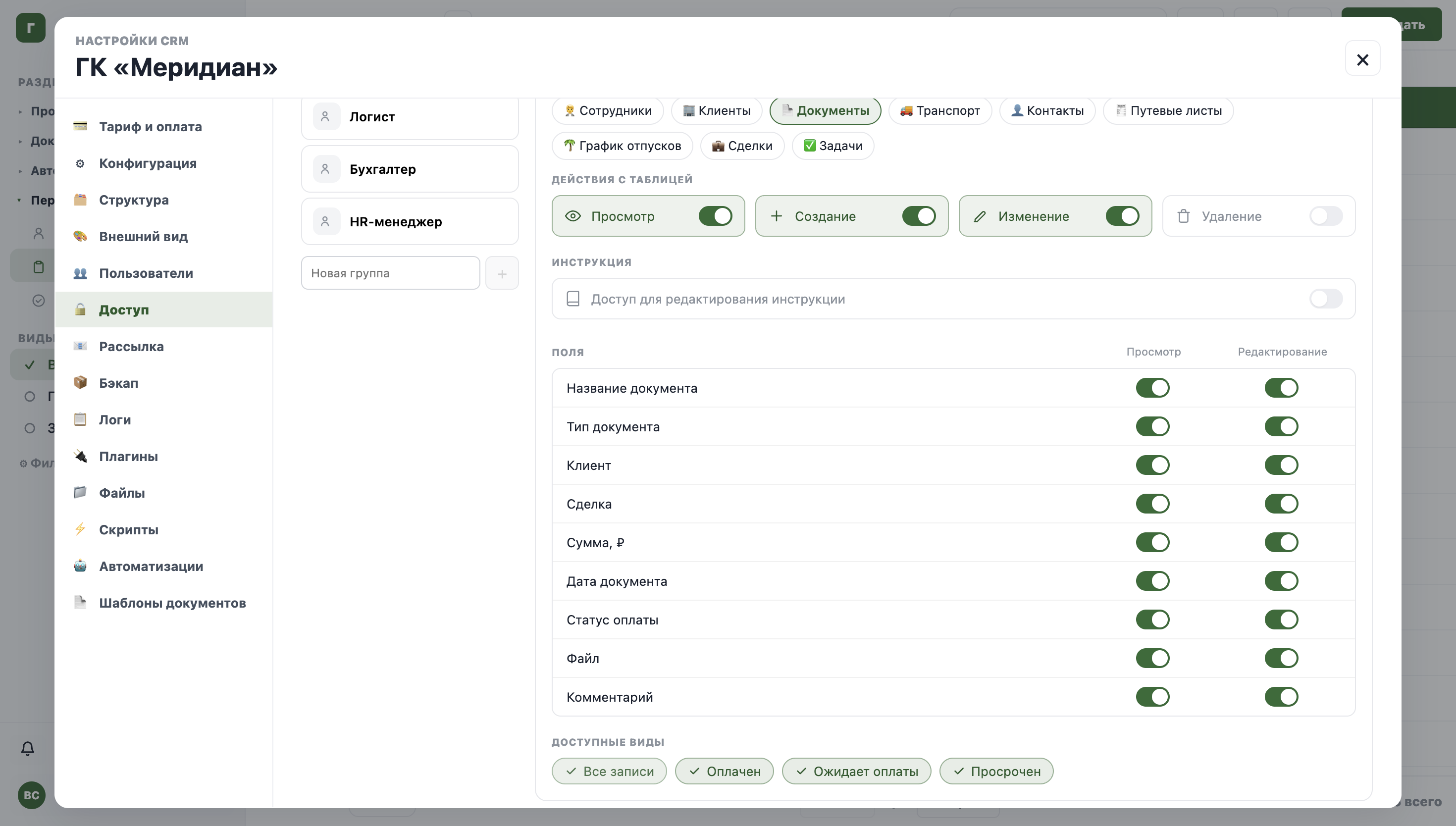1456x826 pixels.
Task: Disable editing for Сумма, ₽ field
Action: [x=1281, y=542]
